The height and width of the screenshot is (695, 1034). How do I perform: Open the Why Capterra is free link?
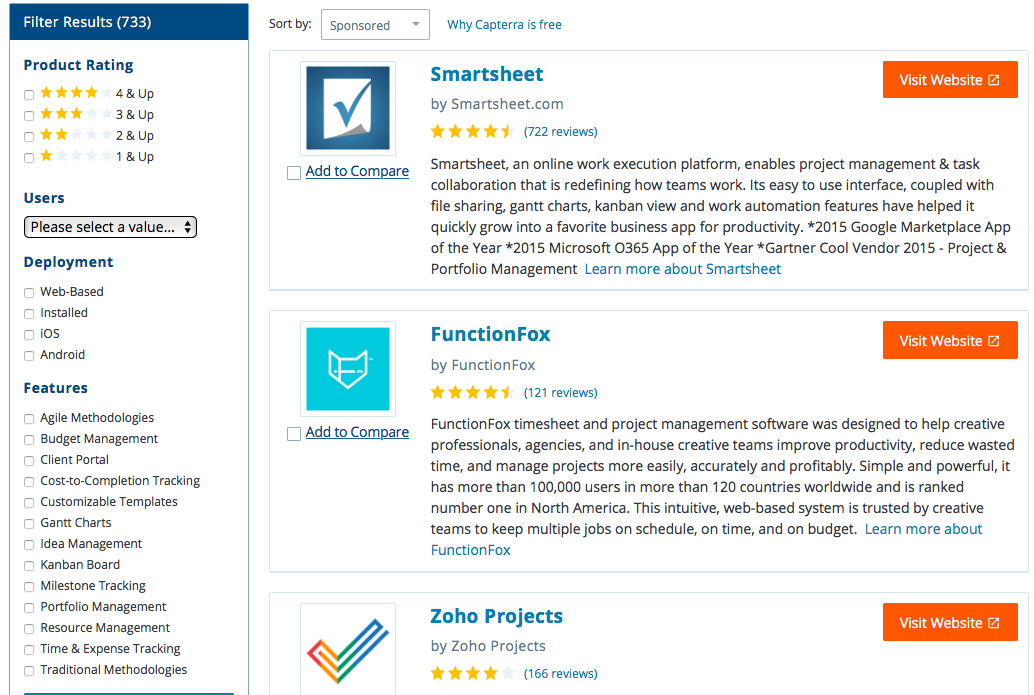click(504, 24)
